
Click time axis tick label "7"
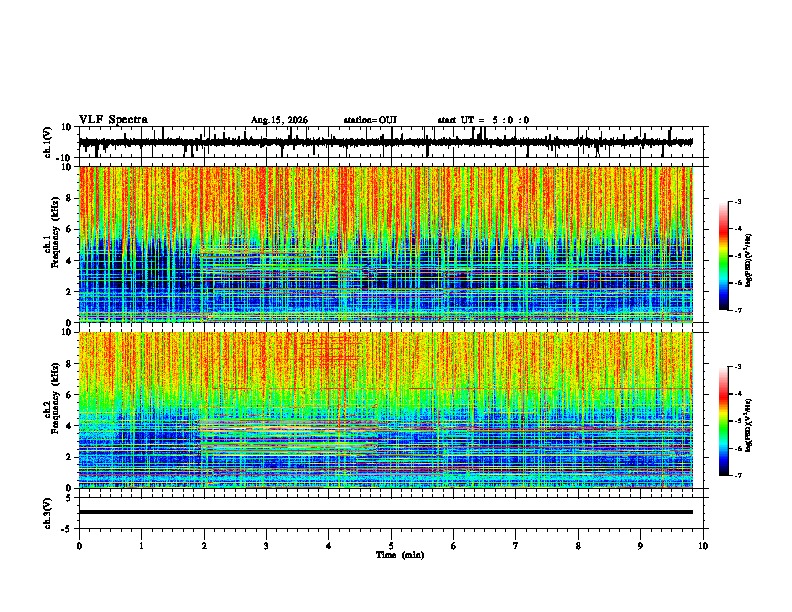click(x=516, y=546)
